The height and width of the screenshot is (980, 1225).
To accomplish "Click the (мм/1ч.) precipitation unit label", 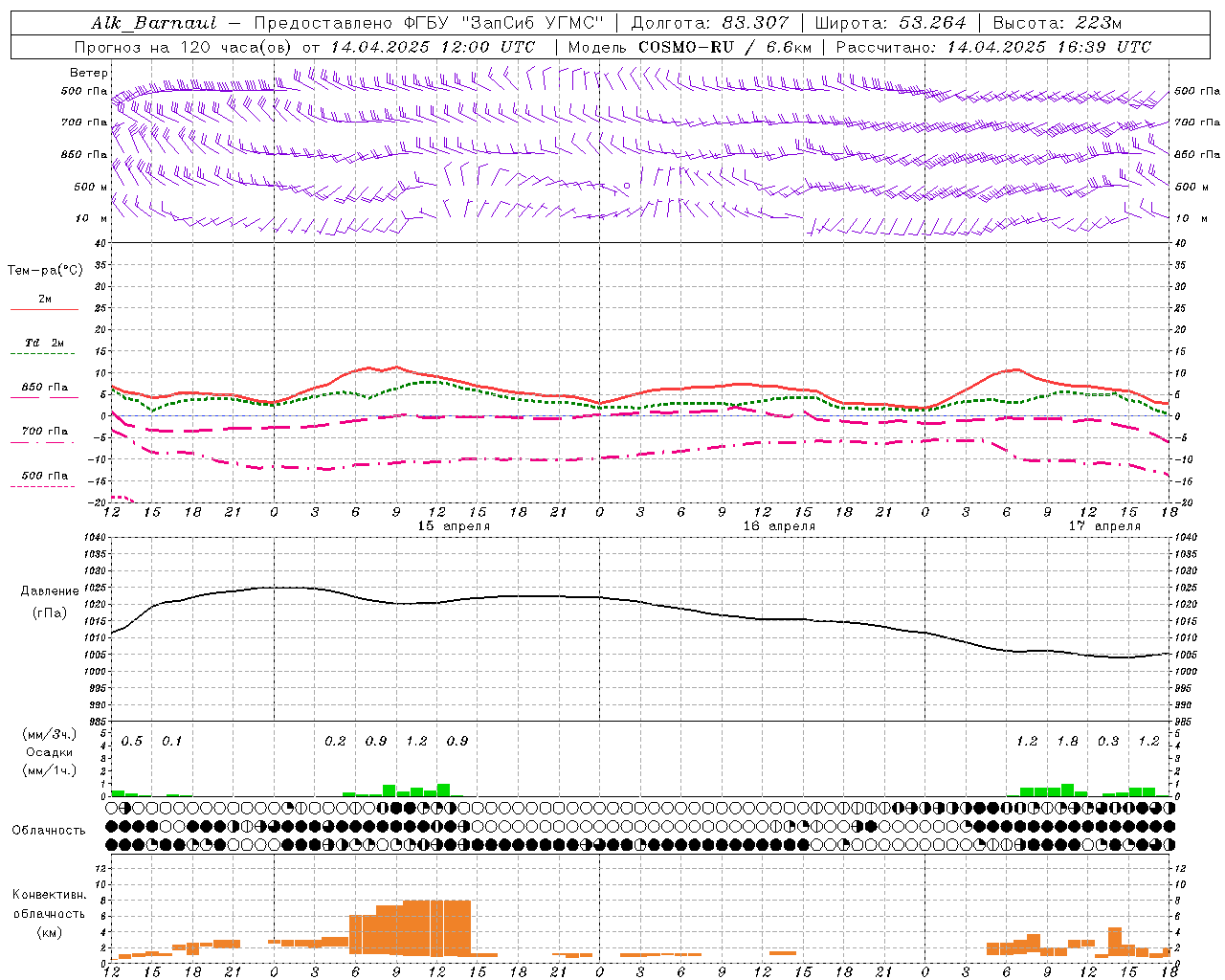I will coord(50,770).
